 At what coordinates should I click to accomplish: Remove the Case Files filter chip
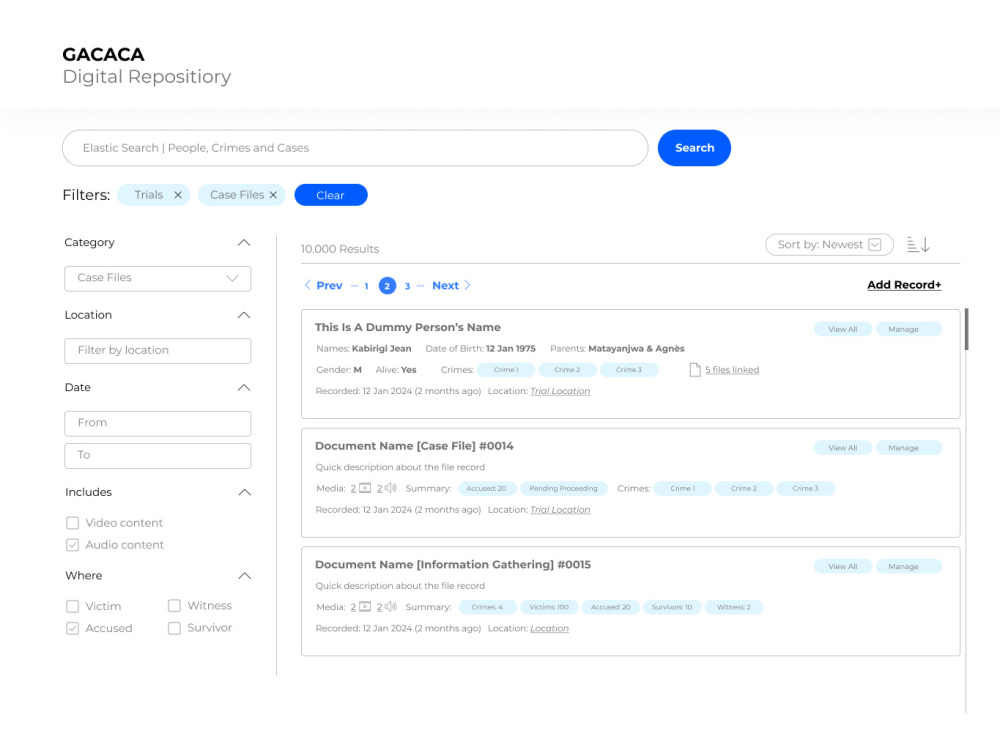coord(273,195)
